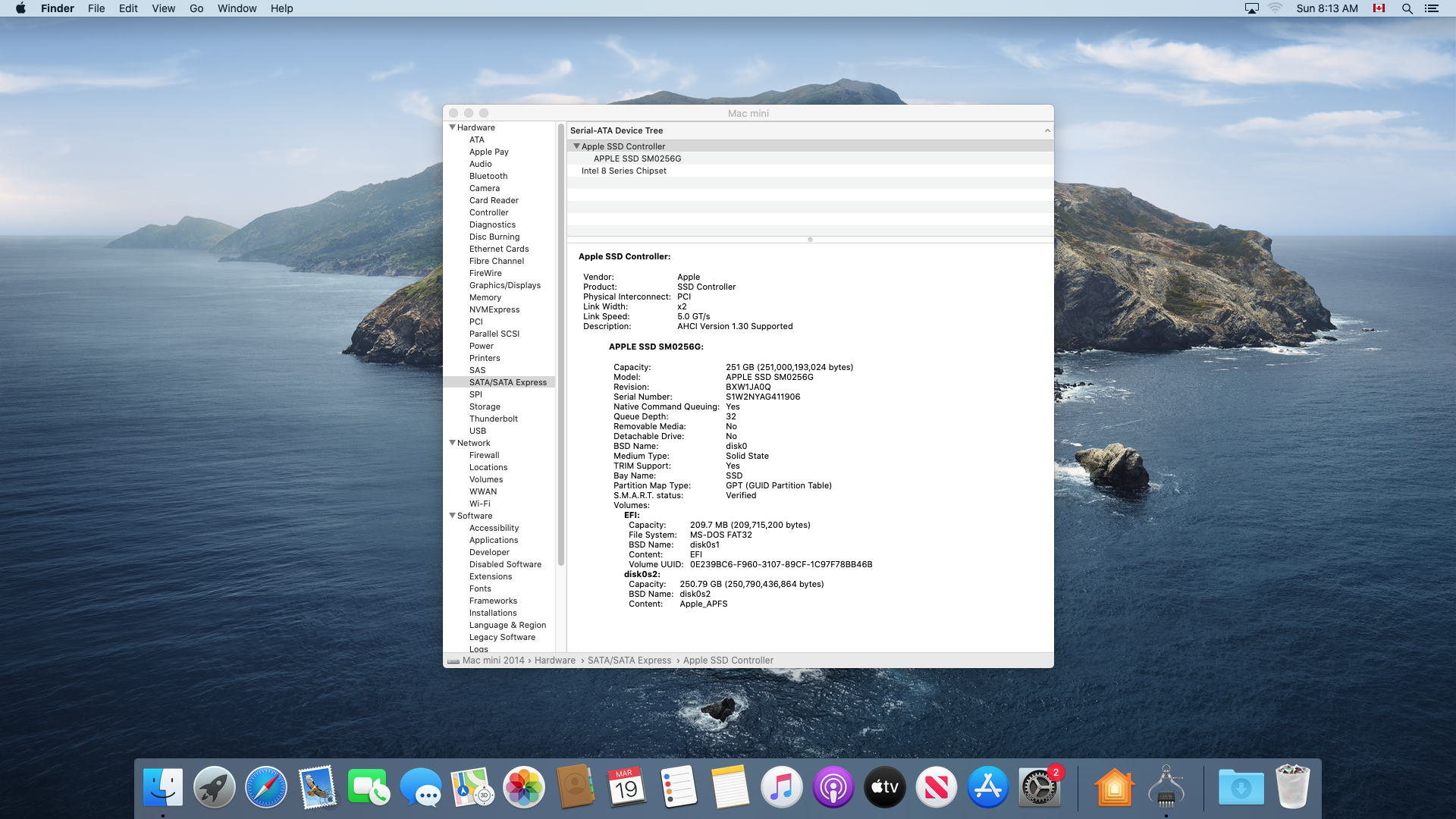Select Thunderbolt in the sidebar

pyautogui.click(x=493, y=419)
